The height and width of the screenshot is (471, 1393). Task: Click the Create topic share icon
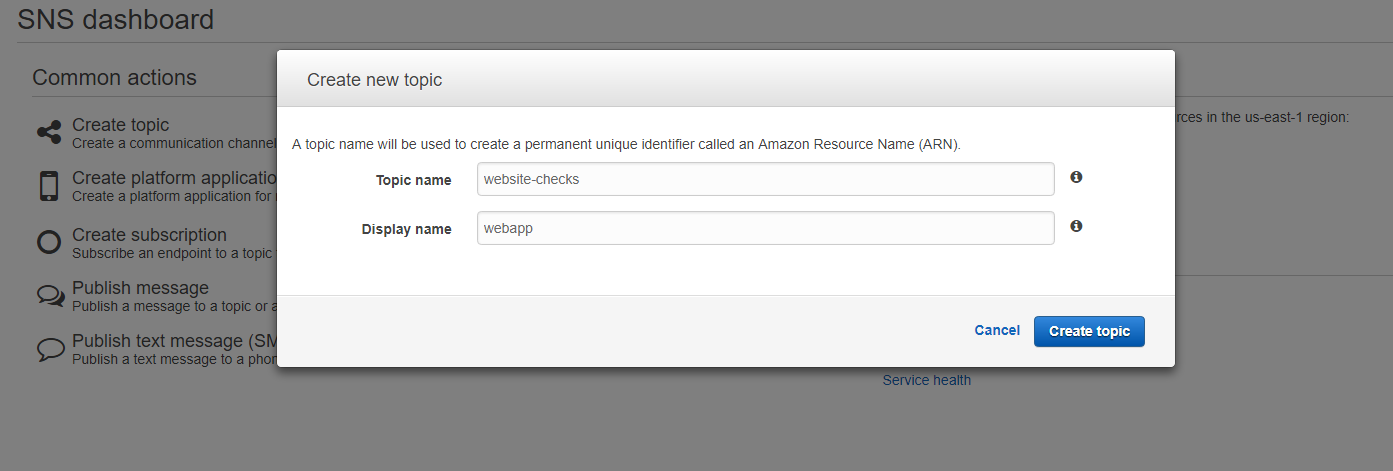(49, 132)
